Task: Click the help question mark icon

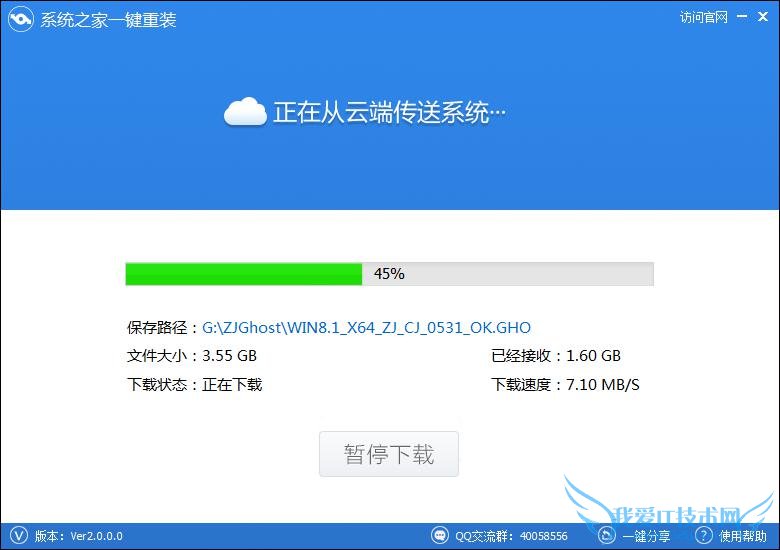Action: pyautogui.click(x=703, y=536)
